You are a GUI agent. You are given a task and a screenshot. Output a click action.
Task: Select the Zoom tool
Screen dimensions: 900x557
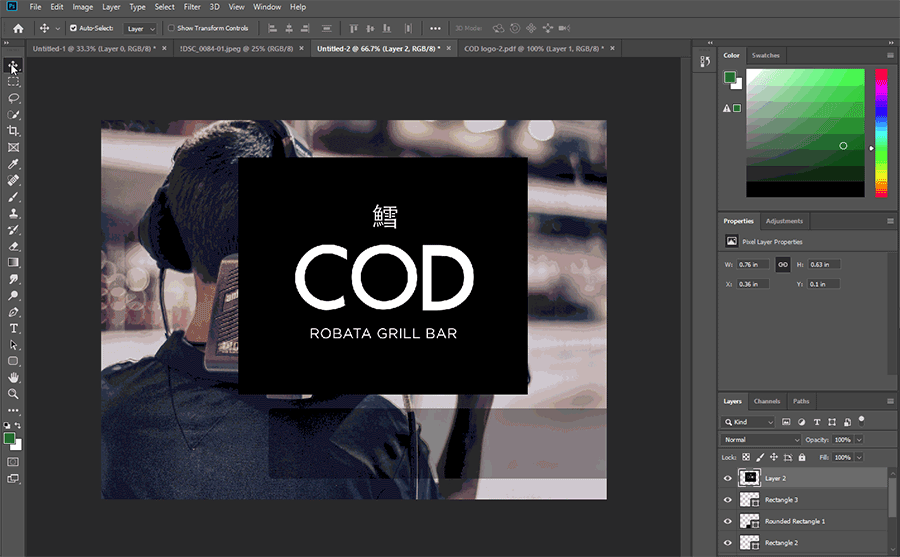13,394
